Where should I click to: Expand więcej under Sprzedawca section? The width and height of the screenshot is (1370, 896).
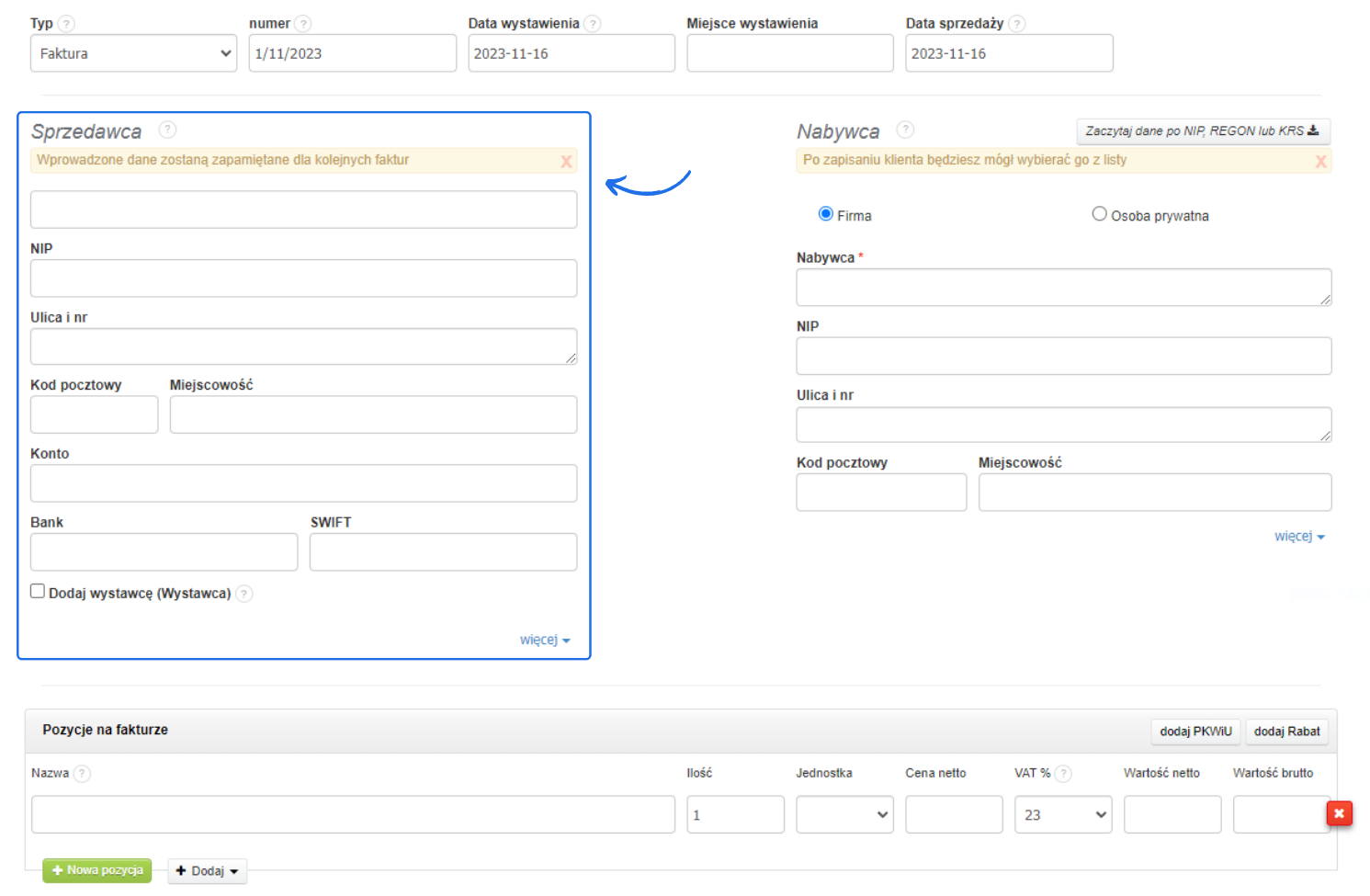pyautogui.click(x=544, y=640)
